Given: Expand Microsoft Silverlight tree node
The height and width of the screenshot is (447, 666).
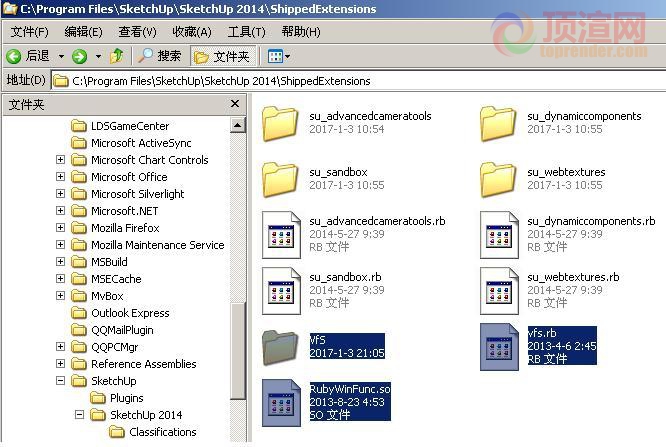Looking at the screenshot, I should pyautogui.click(x=61, y=194).
